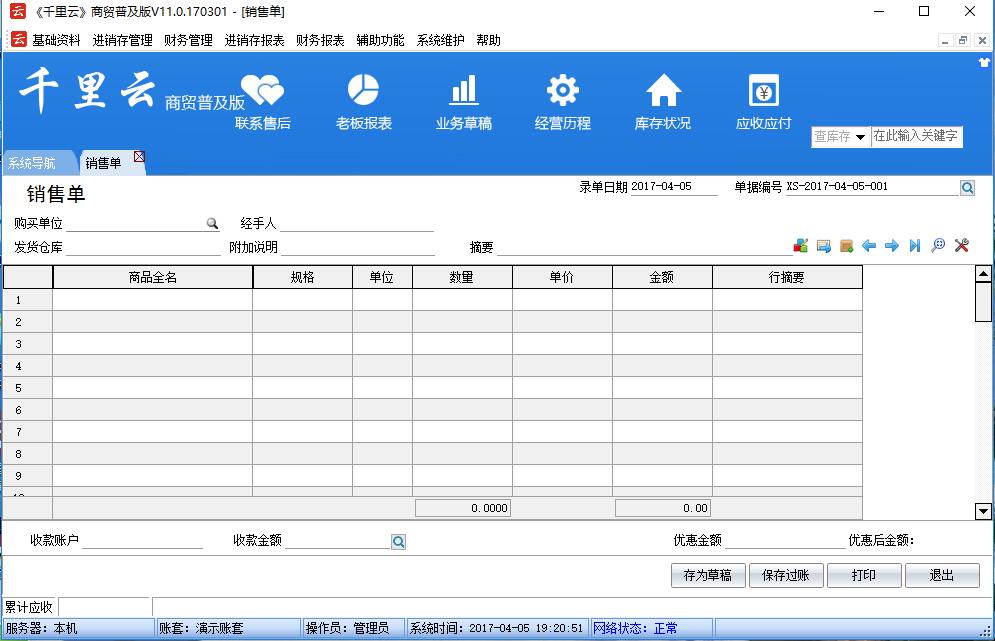Click the 金额 column header
Image resolution: width=995 pixels, height=641 pixels.
pos(662,277)
